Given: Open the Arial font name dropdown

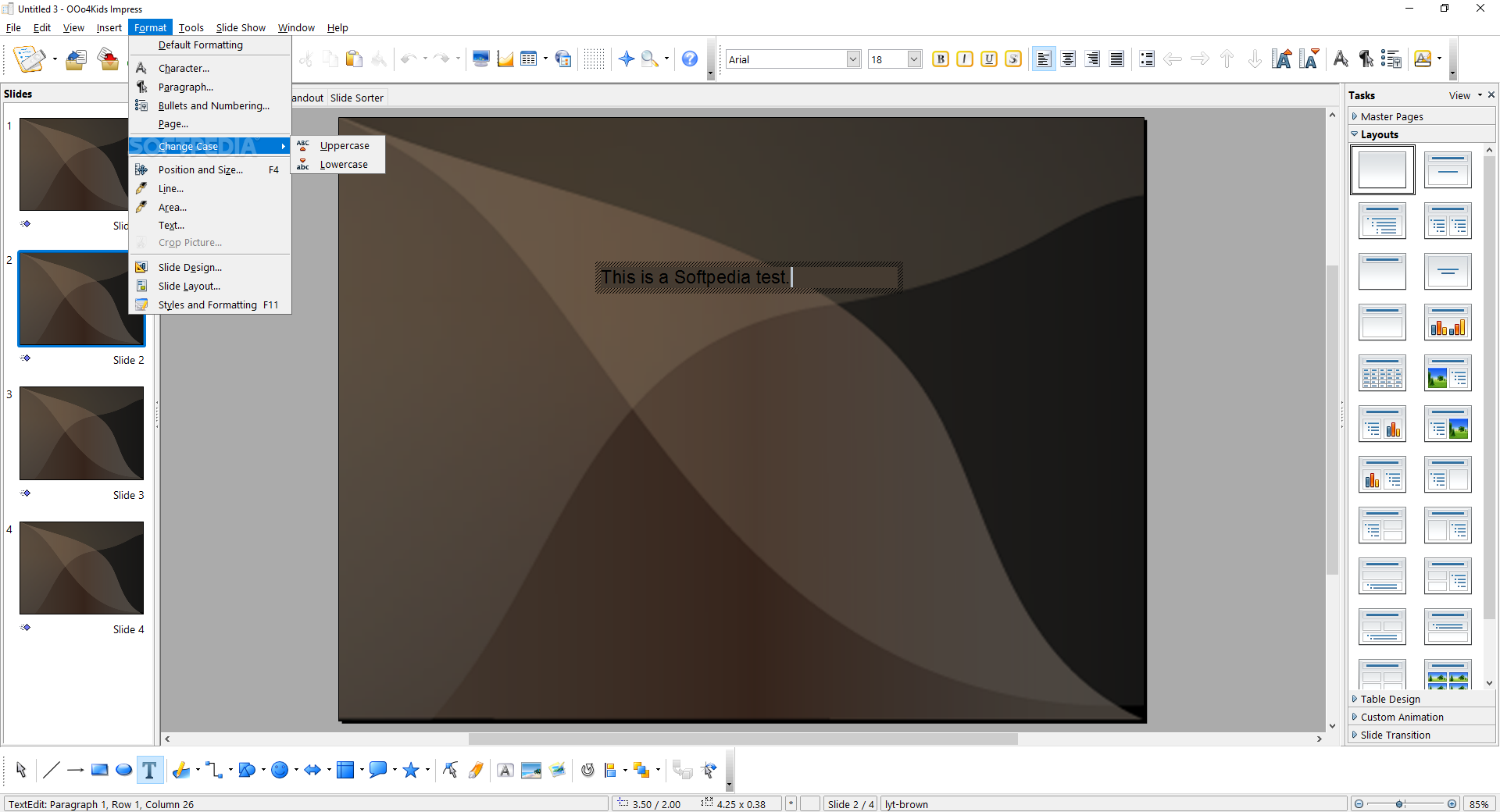Looking at the screenshot, I should [x=854, y=59].
